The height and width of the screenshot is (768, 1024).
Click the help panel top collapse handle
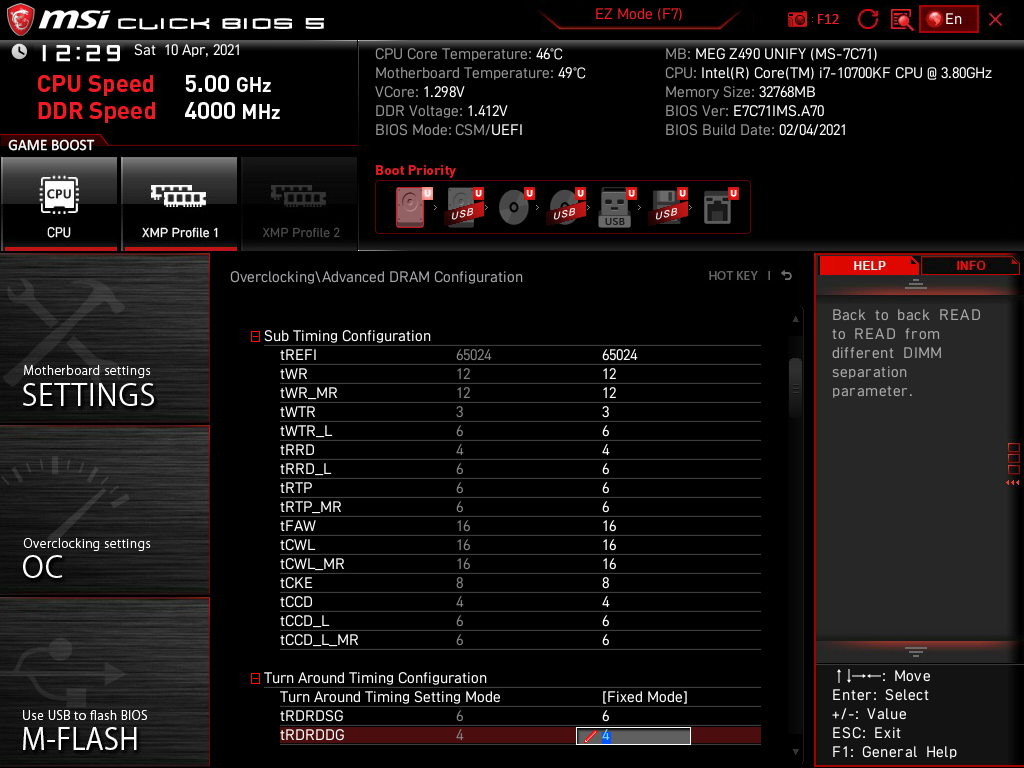[x=916, y=283]
